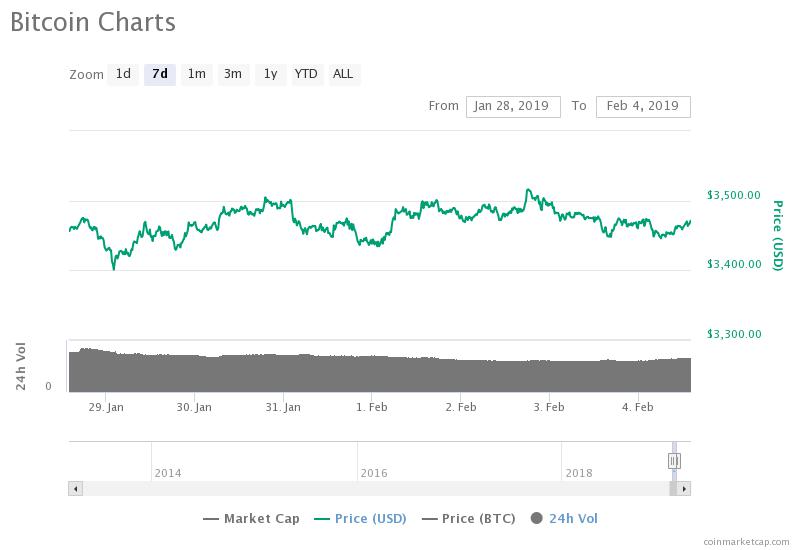Toggle Price (BTC) series in legend
This screenshot has height=550, width=800.
(468, 519)
